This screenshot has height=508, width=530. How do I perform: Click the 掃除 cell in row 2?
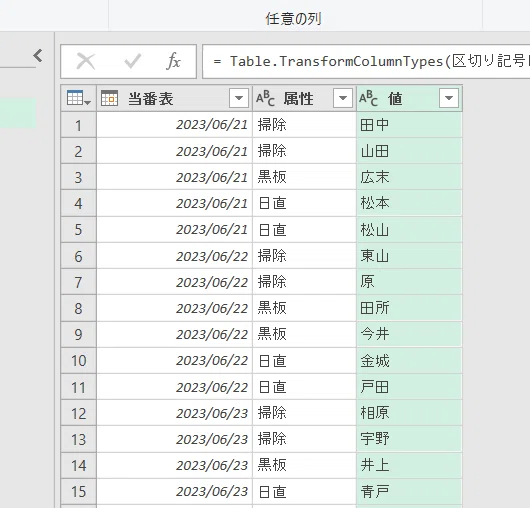305,151
